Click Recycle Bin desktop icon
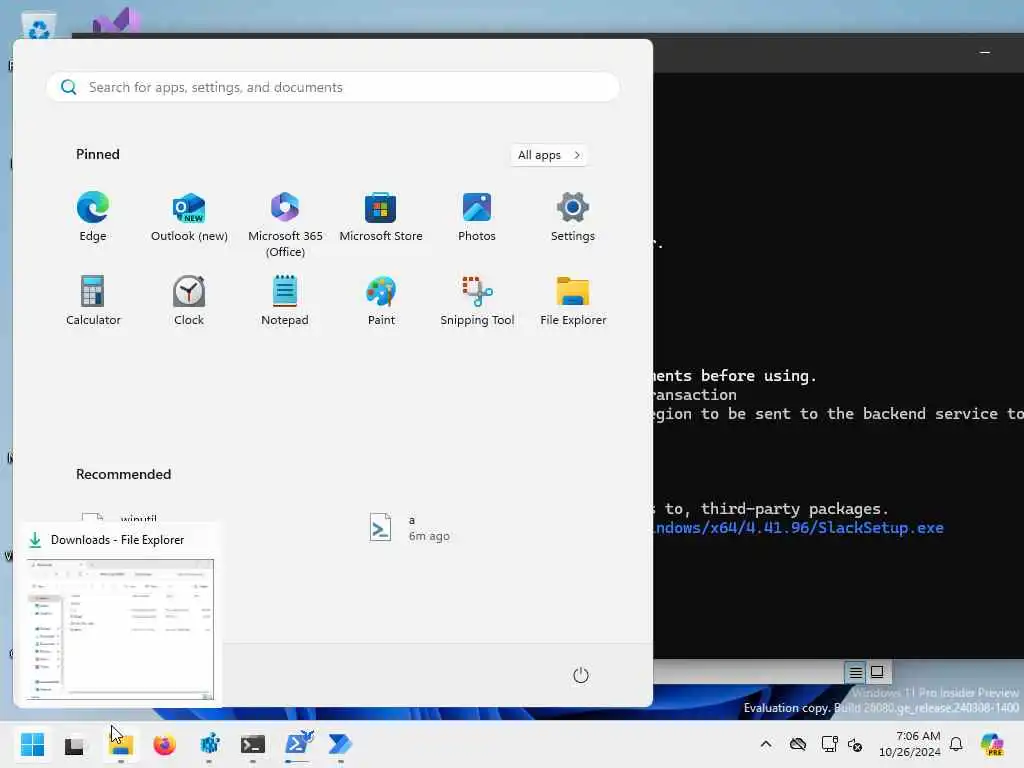The image size is (1024, 768). [x=39, y=26]
